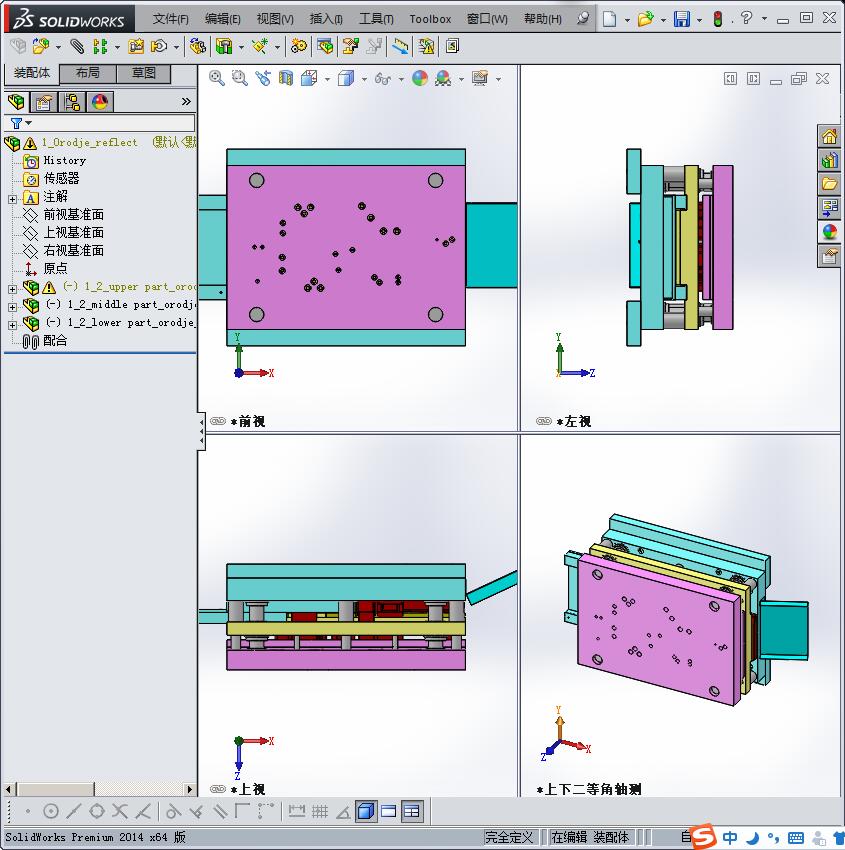The width and height of the screenshot is (845, 850).
Task: Open the DisplayManager colored-ball tab
Action: pyautogui.click(x=99, y=101)
